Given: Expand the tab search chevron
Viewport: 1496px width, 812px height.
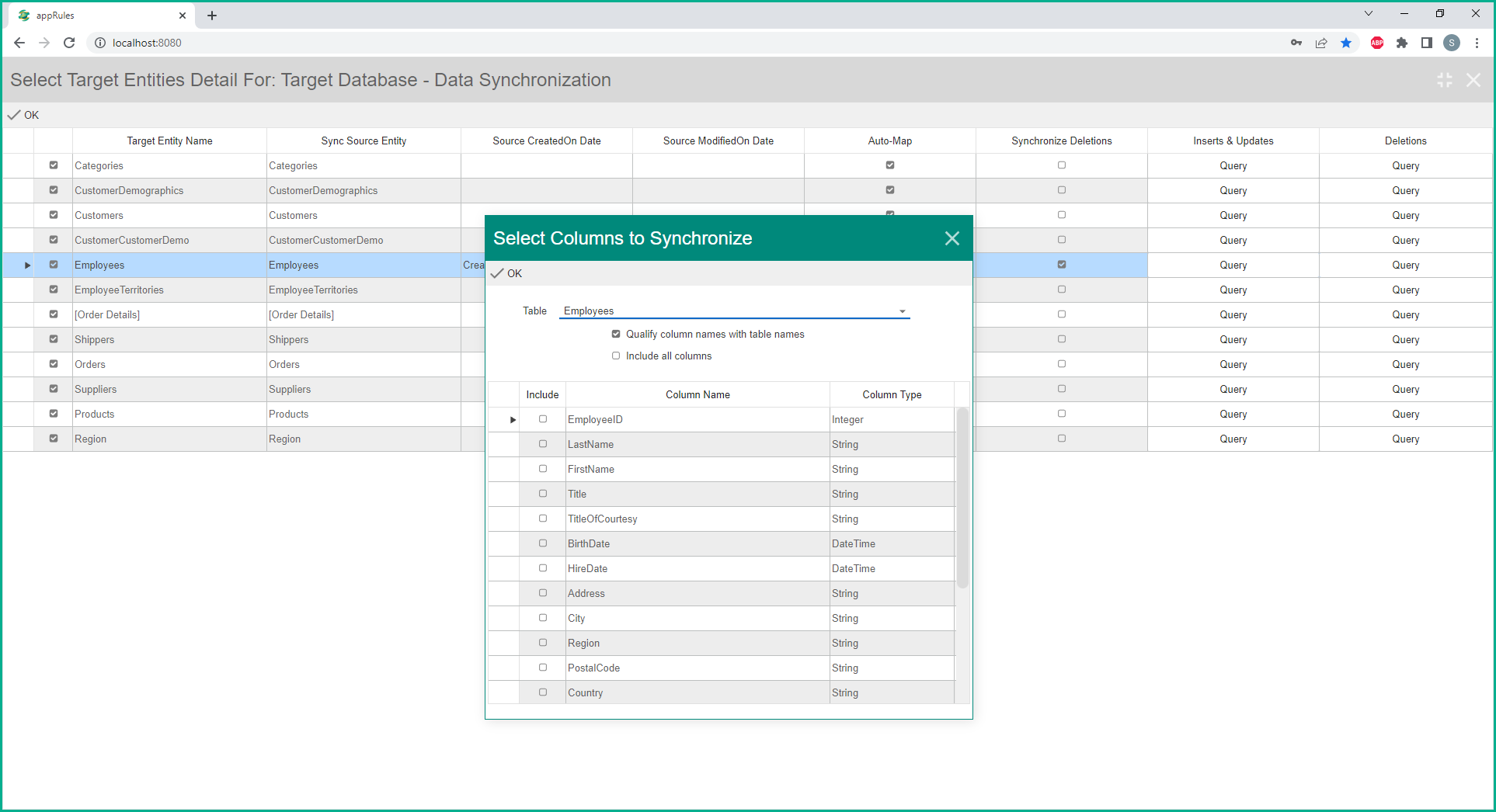Looking at the screenshot, I should [x=1368, y=14].
